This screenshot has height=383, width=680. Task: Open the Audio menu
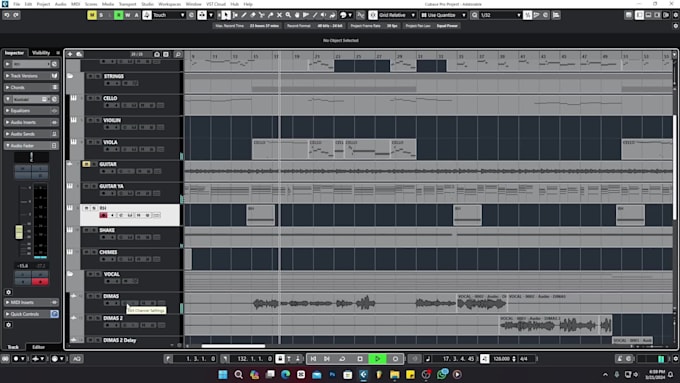pyautogui.click(x=60, y=4)
